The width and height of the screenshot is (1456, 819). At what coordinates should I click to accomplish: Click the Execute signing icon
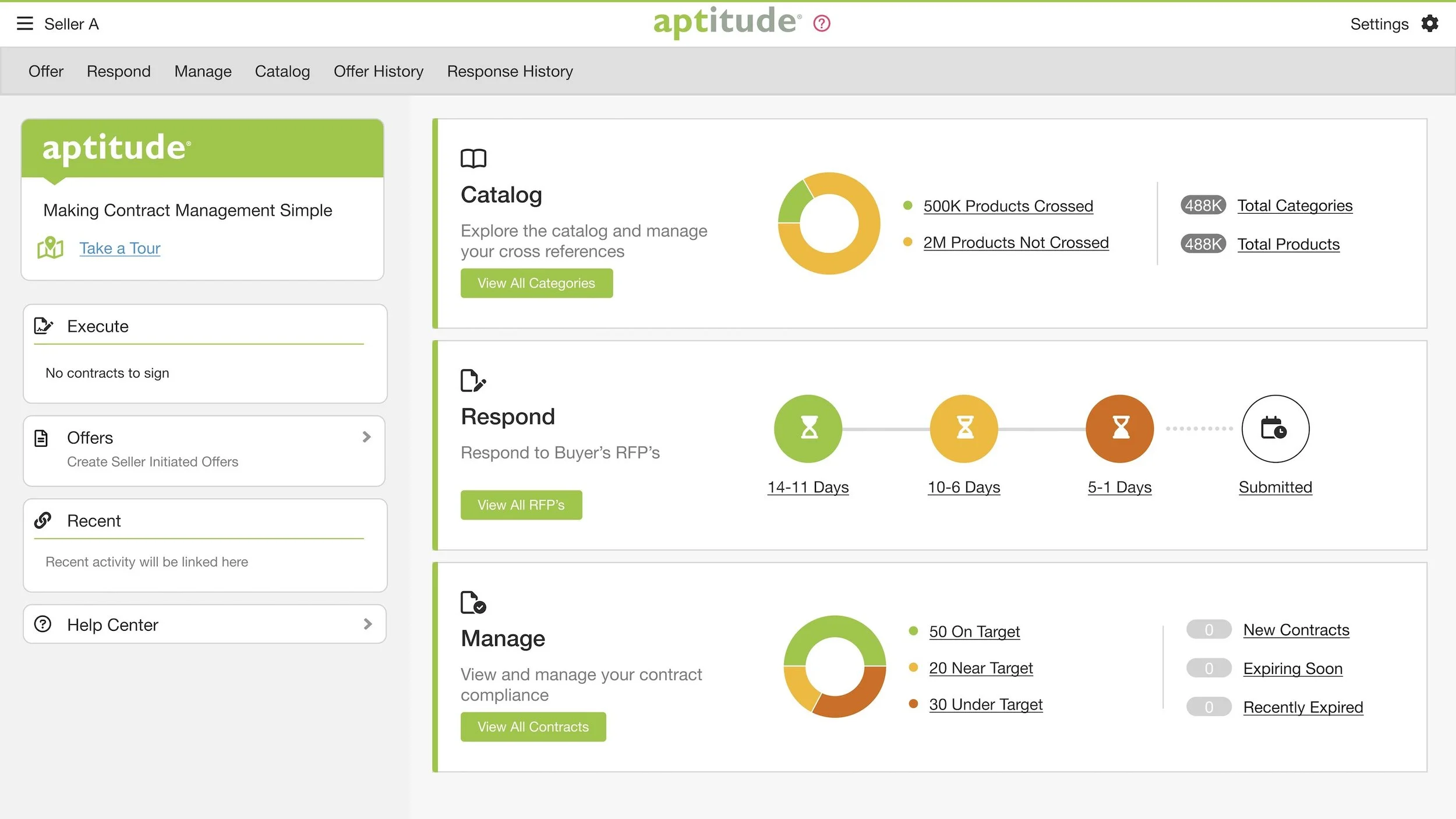coord(43,326)
